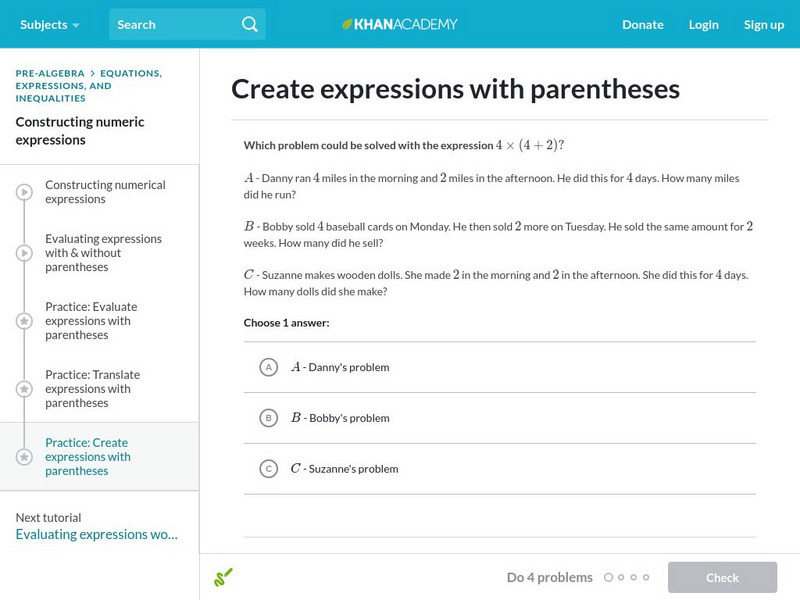This screenshot has width=800, height=600.
Task: Click play icon beside Evaluating expressions with & without parentheses
Action: coord(24,253)
